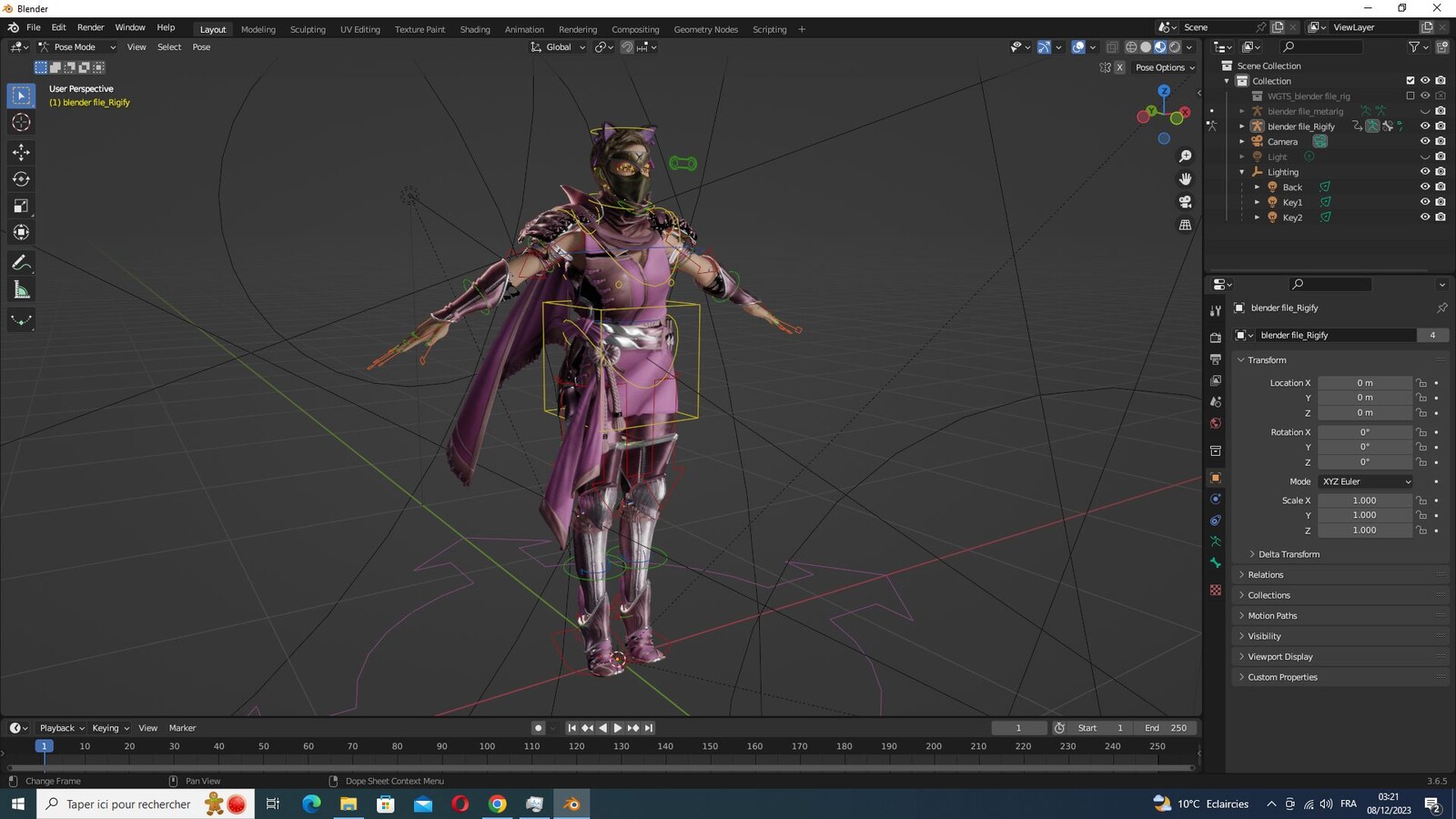This screenshot has height=819, width=1456.
Task: Open the timeline Marker menu
Action: 182,728
